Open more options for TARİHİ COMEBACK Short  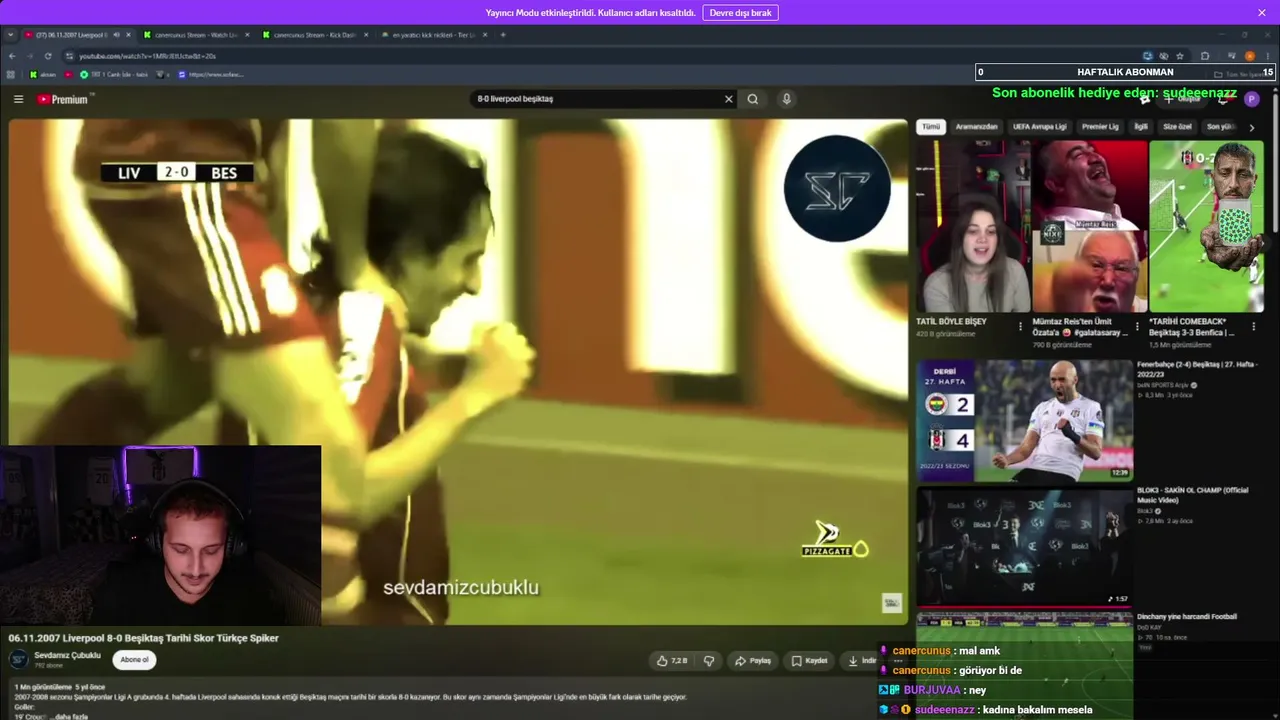[1254, 326]
